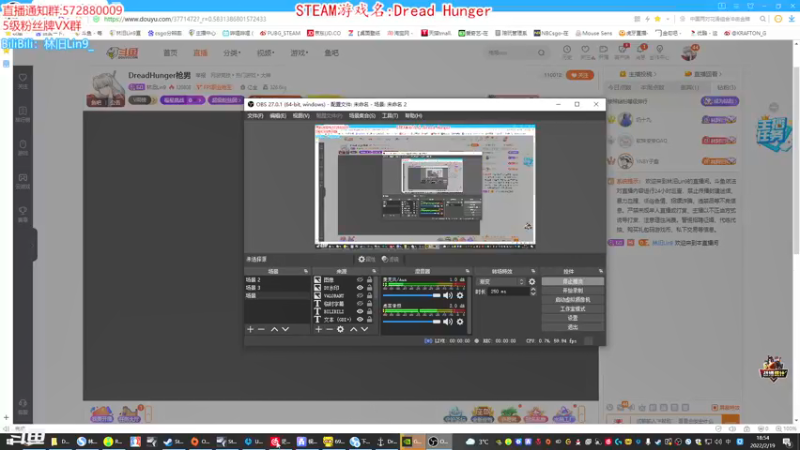Image resolution: width=800 pixels, height=450 pixels.
Task: Open 麦克风/Aux audio settings gear
Action: click(x=460, y=295)
